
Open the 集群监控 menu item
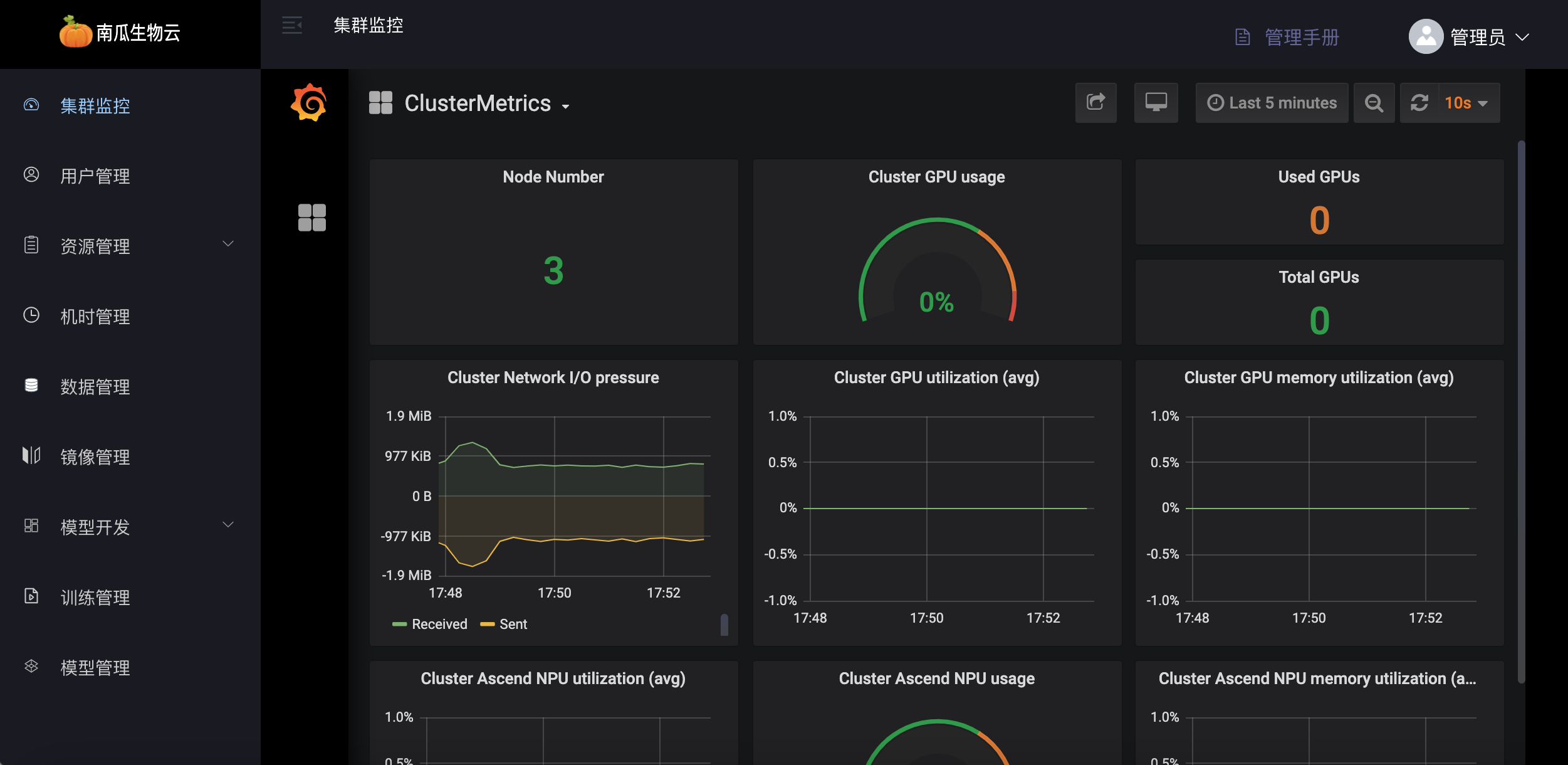click(130, 105)
